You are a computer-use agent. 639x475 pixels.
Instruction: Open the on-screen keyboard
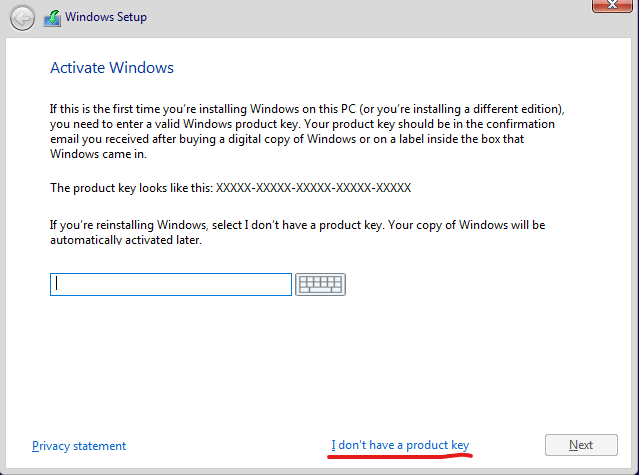click(320, 284)
